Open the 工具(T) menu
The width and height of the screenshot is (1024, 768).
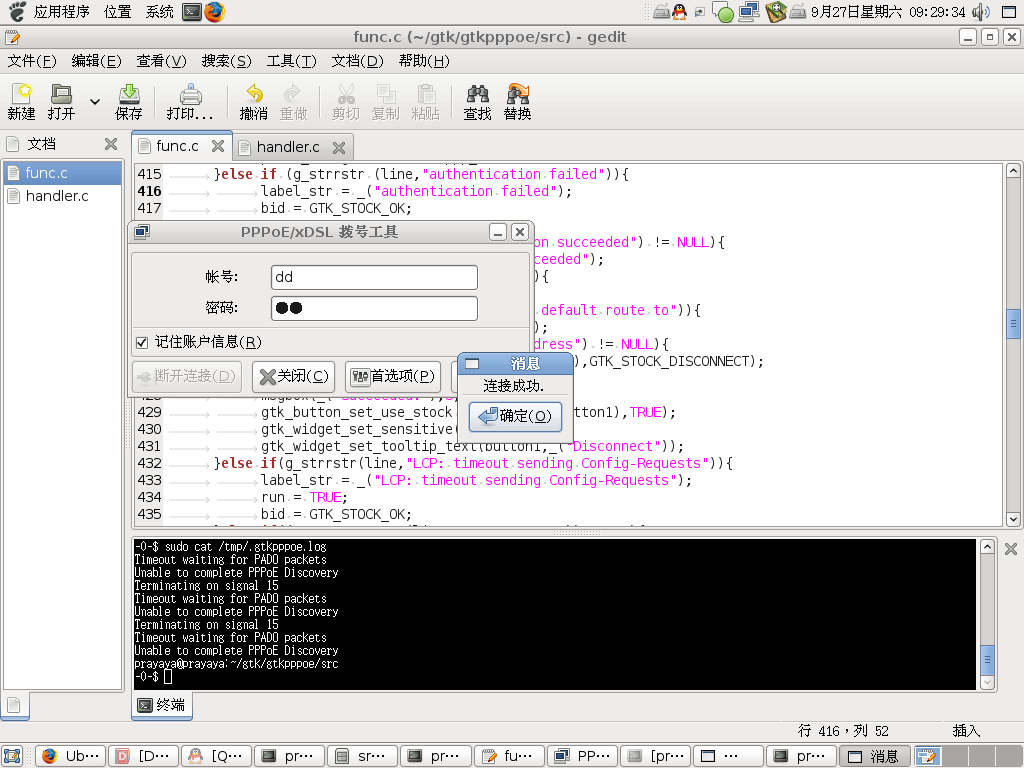[291, 61]
